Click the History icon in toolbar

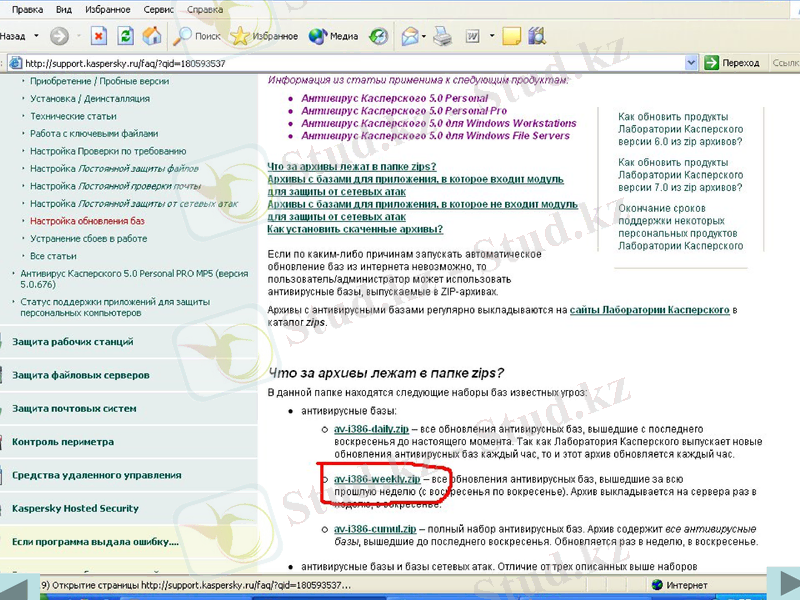coord(379,36)
